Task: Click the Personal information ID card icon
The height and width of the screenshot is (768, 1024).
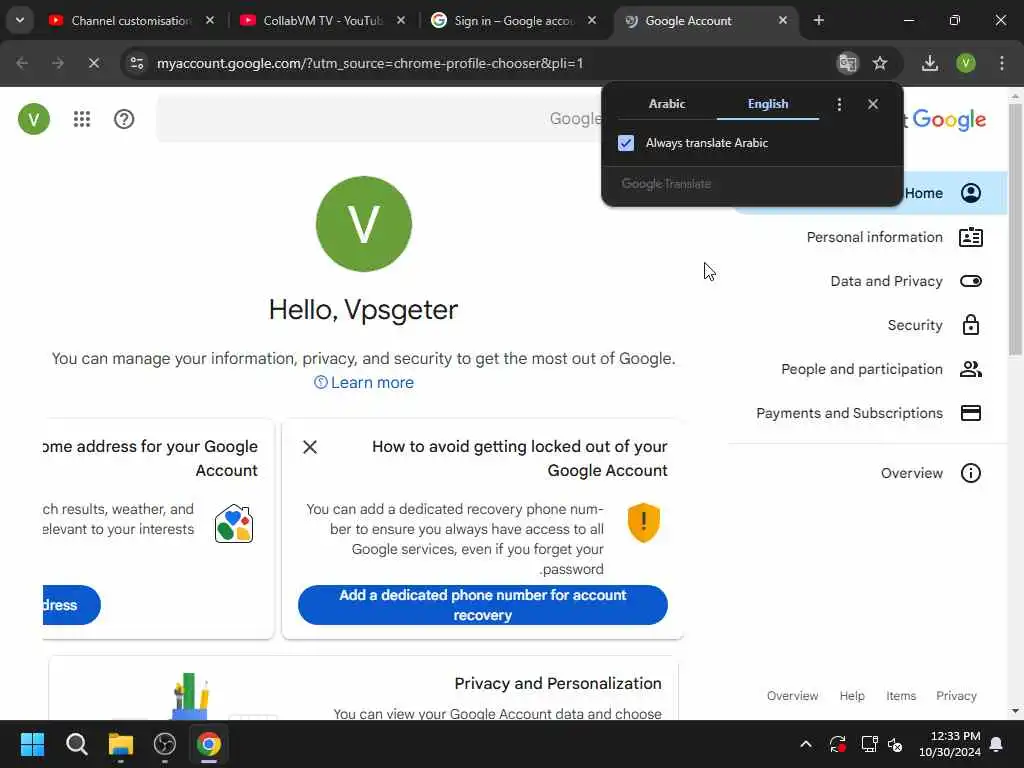Action: [971, 237]
